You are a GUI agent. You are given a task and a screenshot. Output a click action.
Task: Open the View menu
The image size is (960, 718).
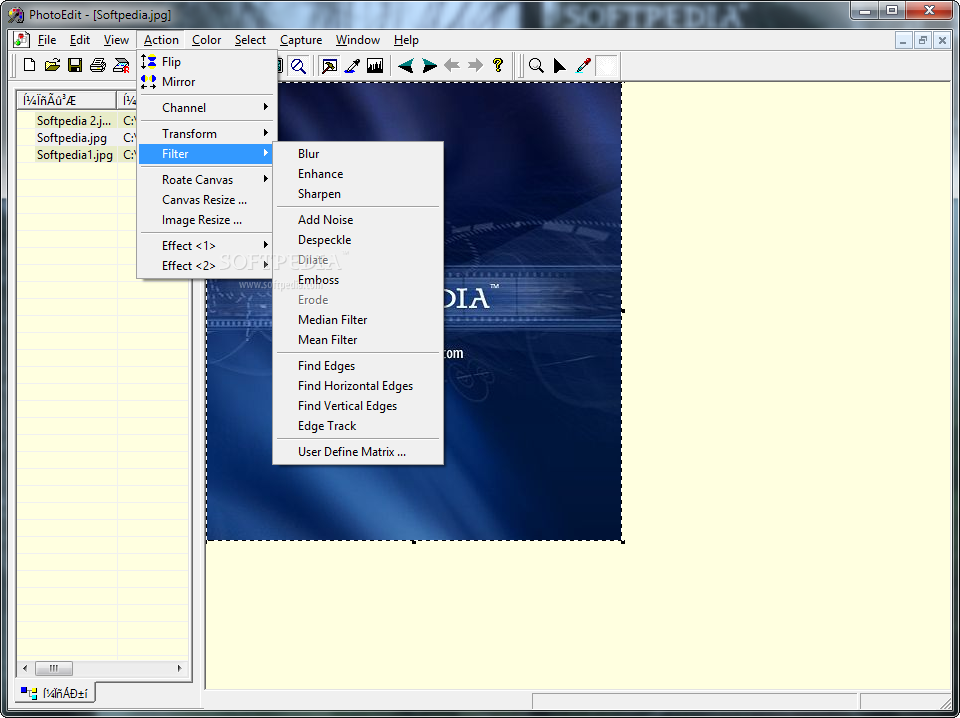pos(116,40)
